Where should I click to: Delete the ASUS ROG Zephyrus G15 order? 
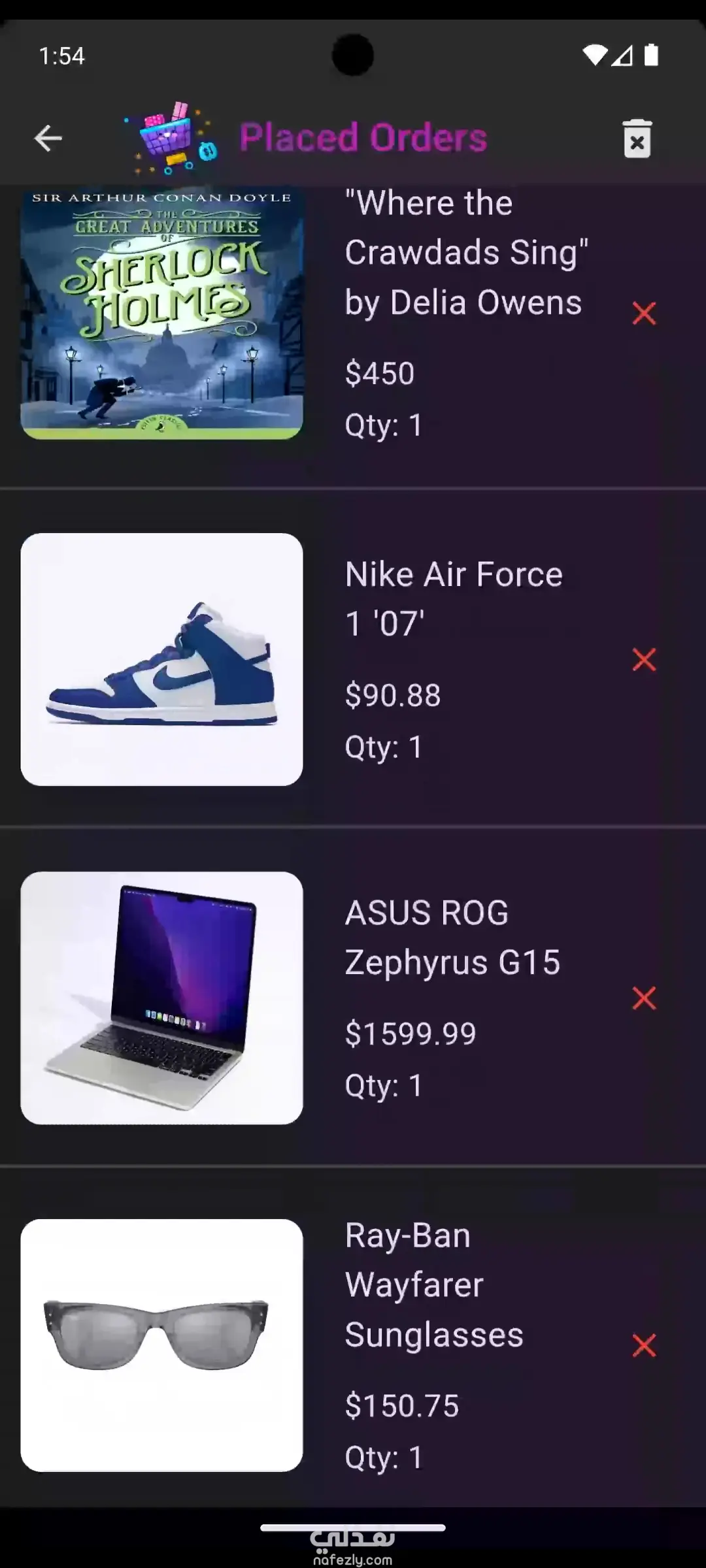point(644,998)
